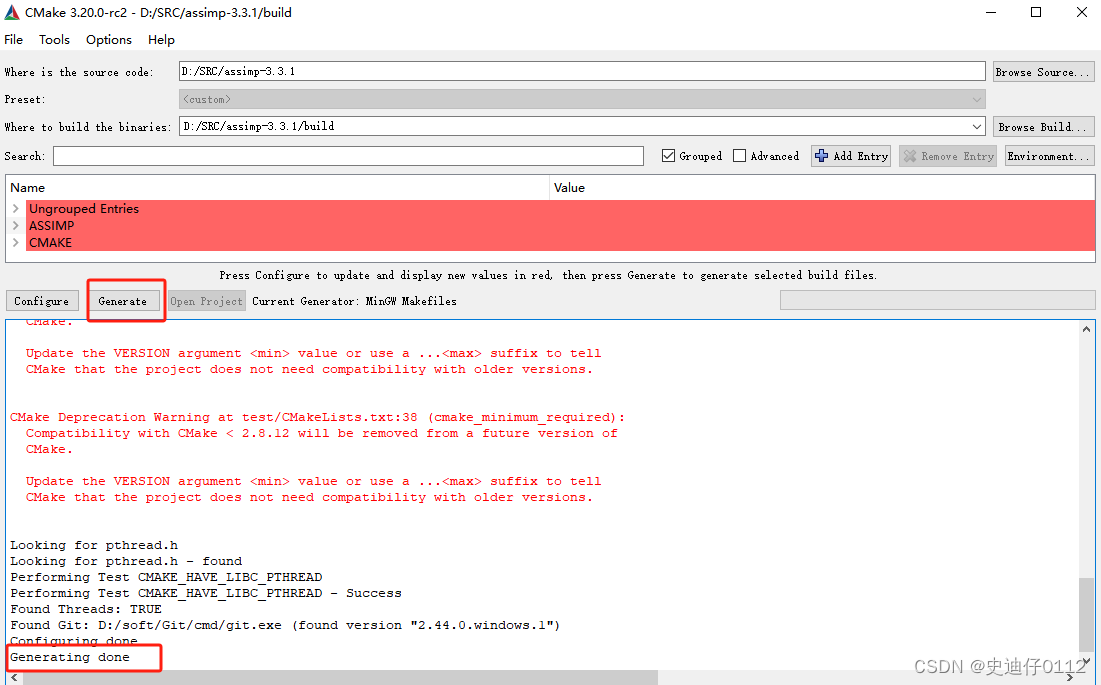Click "Looking for pthread.h - found" line
Screen dimensions: 1101x685
pos(126,561)
